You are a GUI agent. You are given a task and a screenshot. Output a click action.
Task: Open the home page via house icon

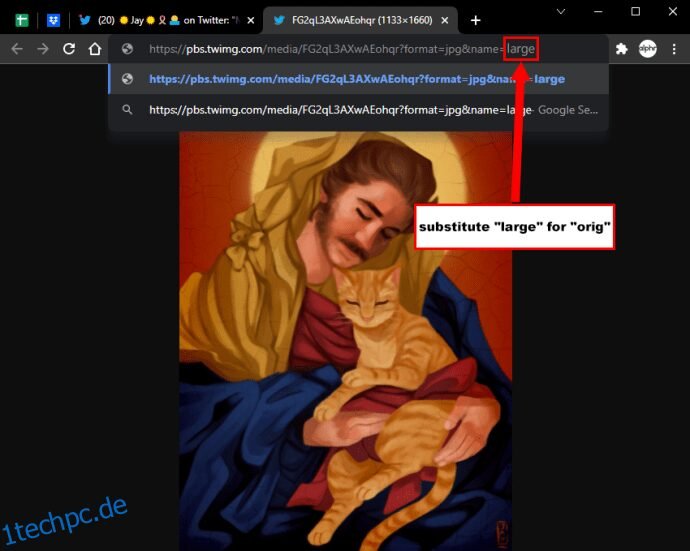tap(95, 48)
